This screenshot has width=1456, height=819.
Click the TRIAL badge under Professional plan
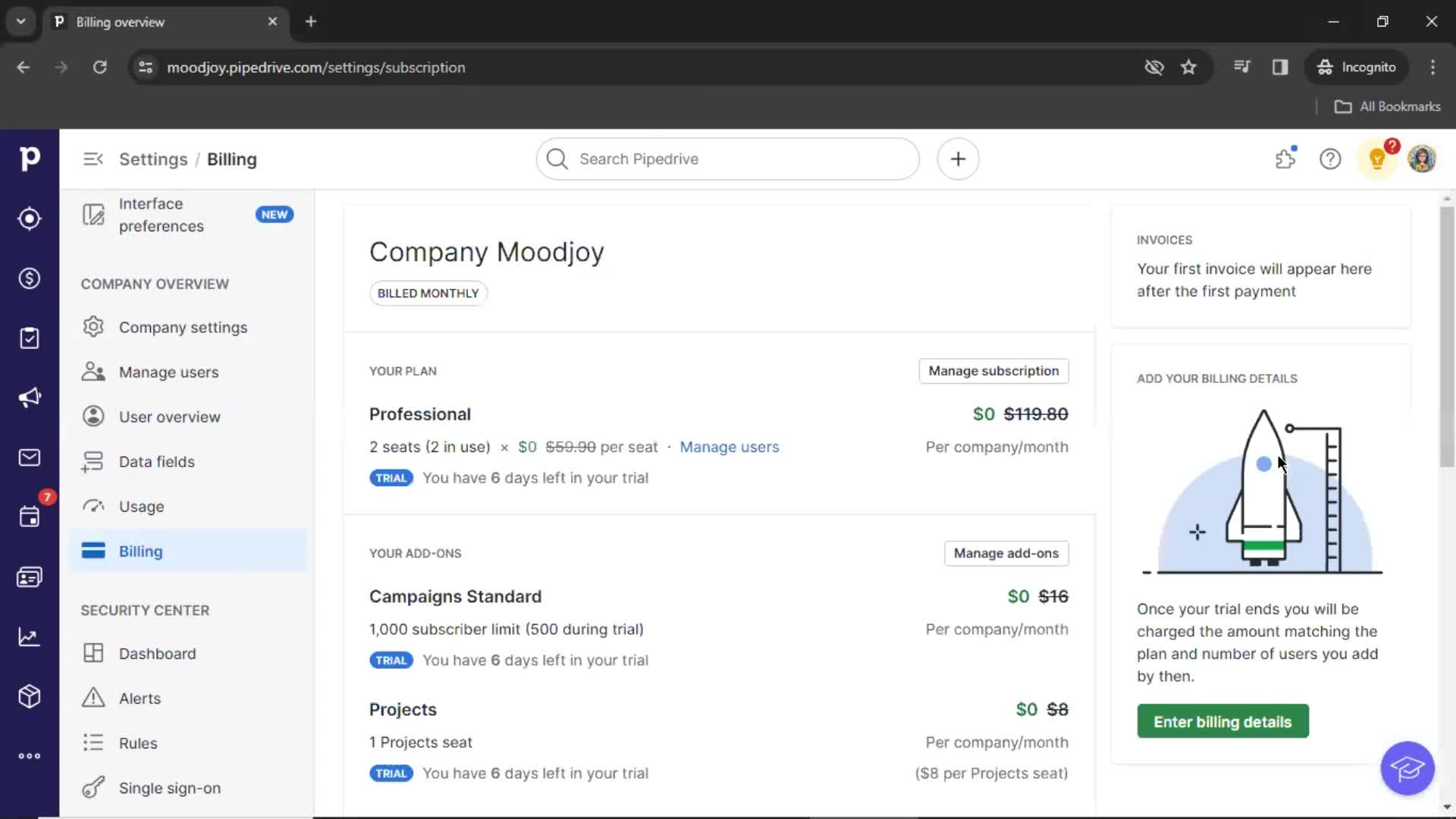[x=391, y=479]
